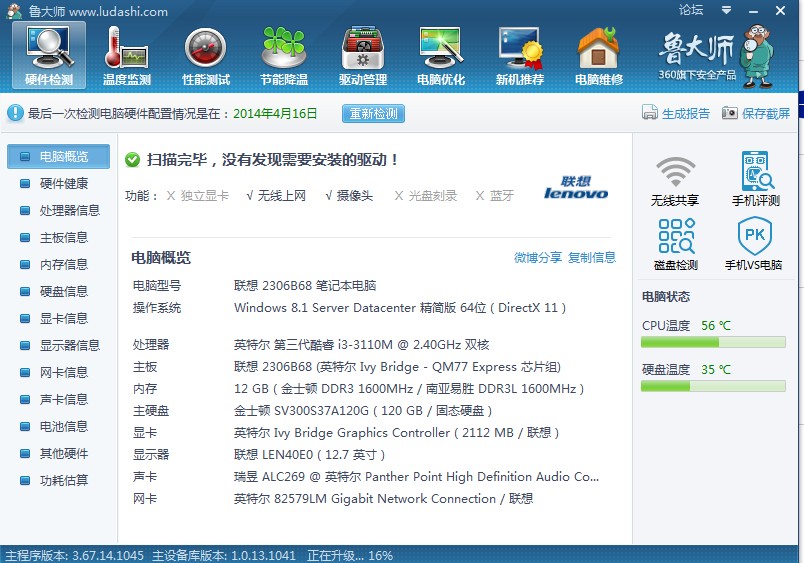The width and height of the screenshot is (804, 563).
Task: Click the LEN40E0 display entry
Action: [309, 455]
